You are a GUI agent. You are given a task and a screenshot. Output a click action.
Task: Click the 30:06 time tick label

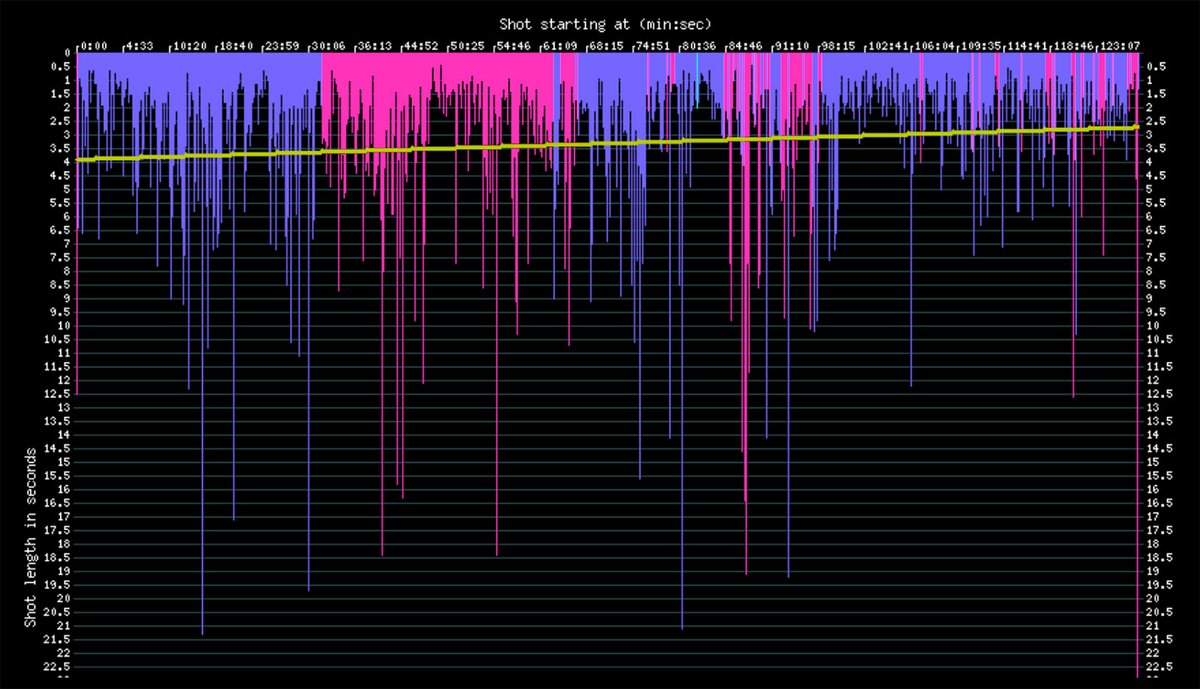328,45
